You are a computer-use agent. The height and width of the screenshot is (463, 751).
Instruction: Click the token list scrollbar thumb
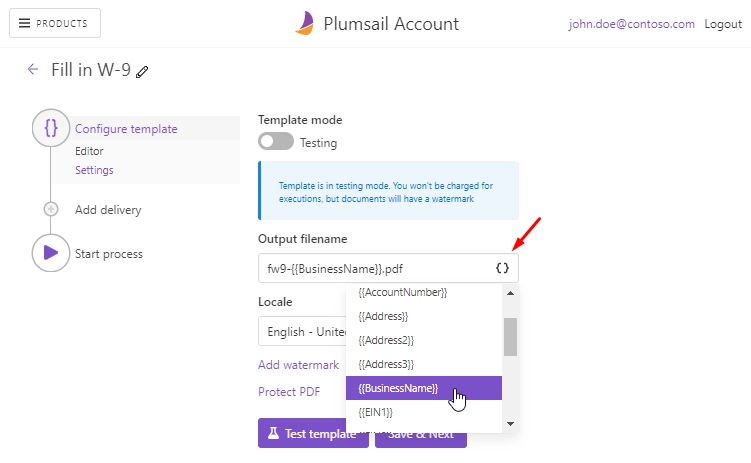[510, 337]
